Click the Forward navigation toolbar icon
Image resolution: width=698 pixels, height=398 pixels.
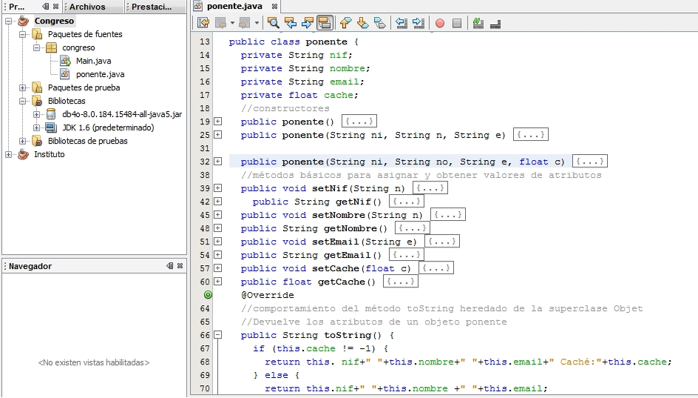point(244,23)
